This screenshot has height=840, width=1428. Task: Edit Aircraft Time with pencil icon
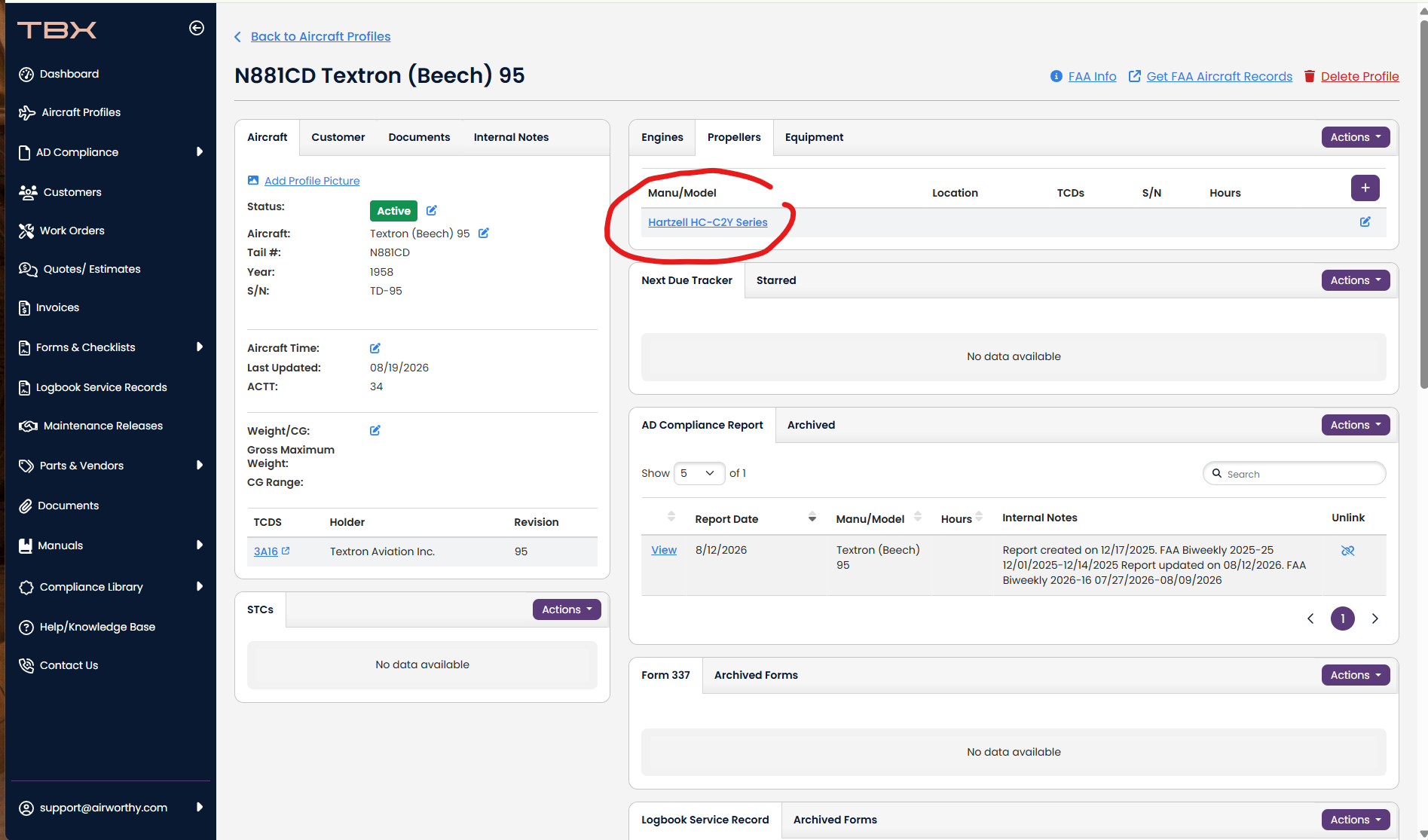click(x=375, y=348)
